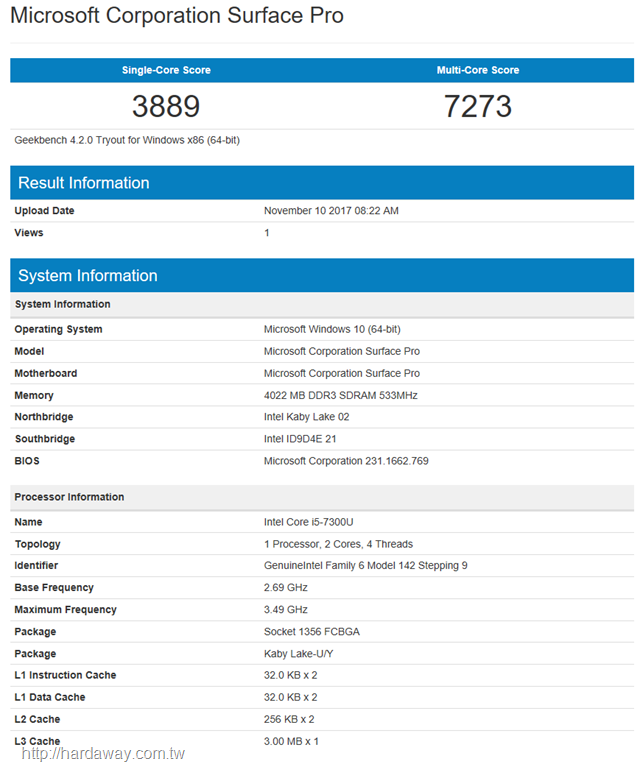Click the Model row's Surface Pro value
Image resolution: width=640 pixels, height=764 pixels.
[342, 351]
